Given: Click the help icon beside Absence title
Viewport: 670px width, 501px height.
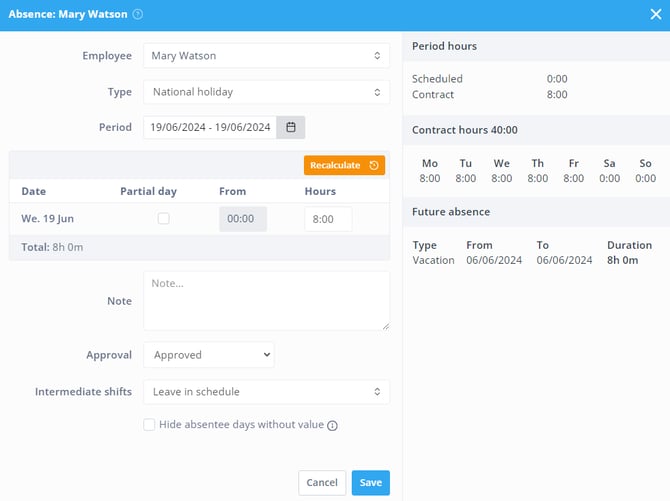Looking at the screenshot, I should tap(138, 14).
